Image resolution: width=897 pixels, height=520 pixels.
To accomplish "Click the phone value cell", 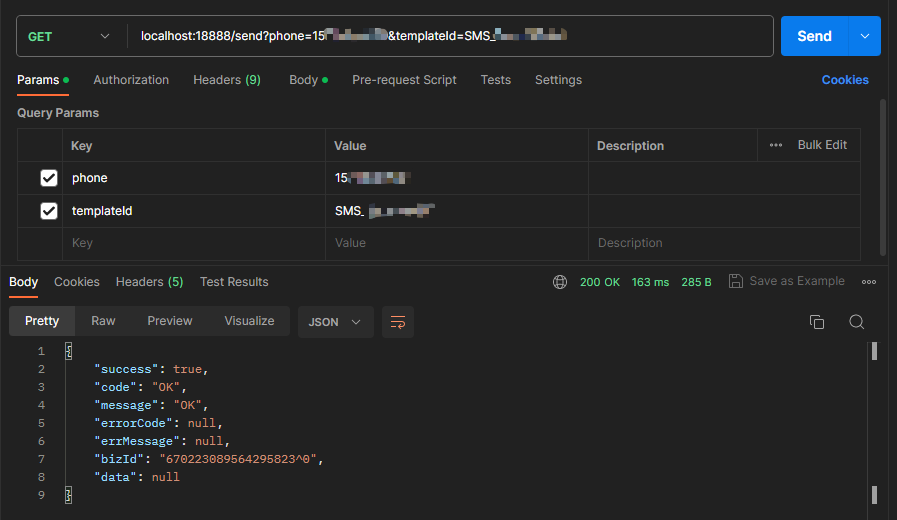I will click(x=457, y=178).
